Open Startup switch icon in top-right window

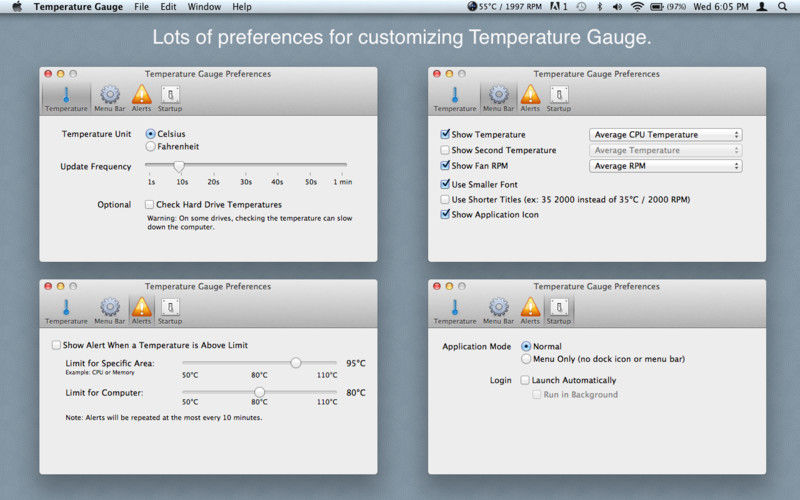[x=559, y=95]
